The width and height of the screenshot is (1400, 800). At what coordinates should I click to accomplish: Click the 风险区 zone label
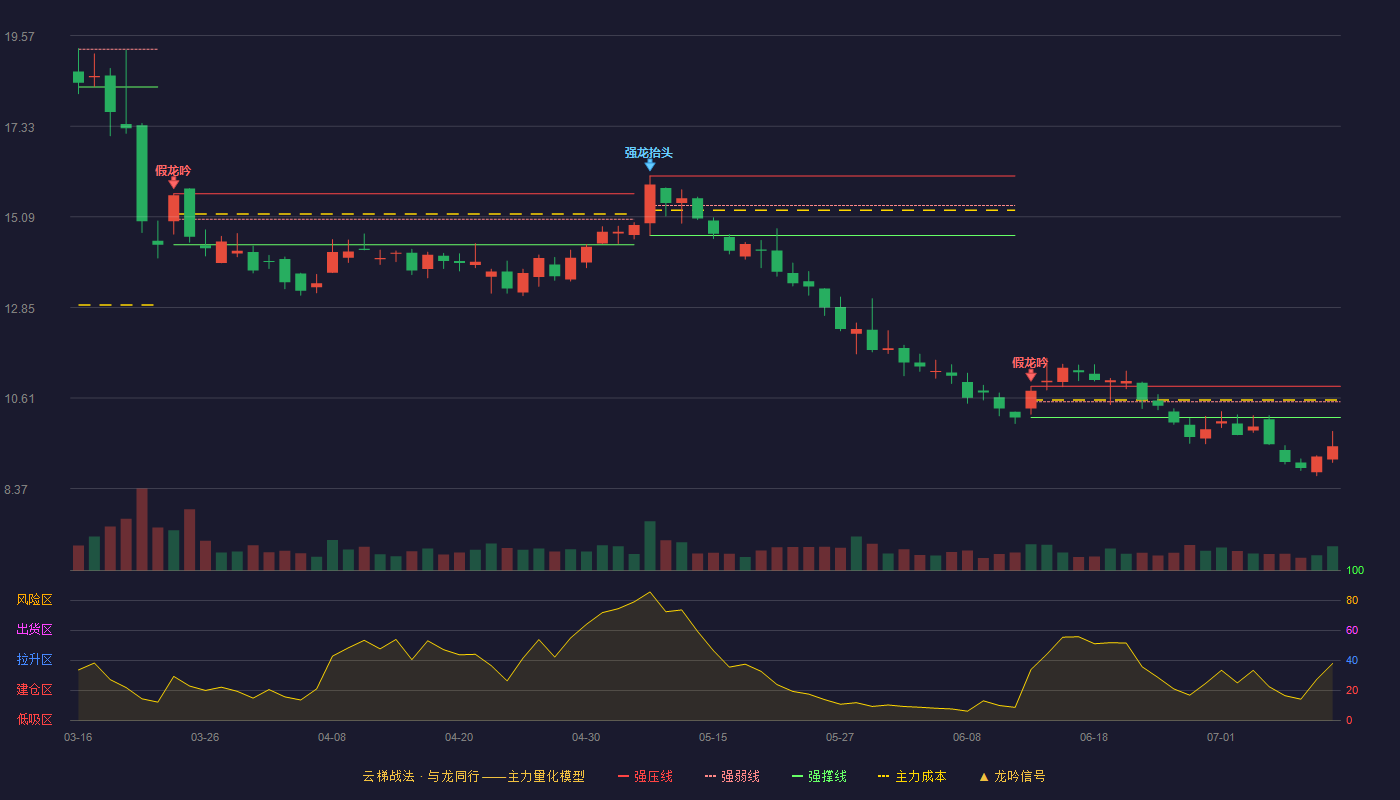click(35, 600)
